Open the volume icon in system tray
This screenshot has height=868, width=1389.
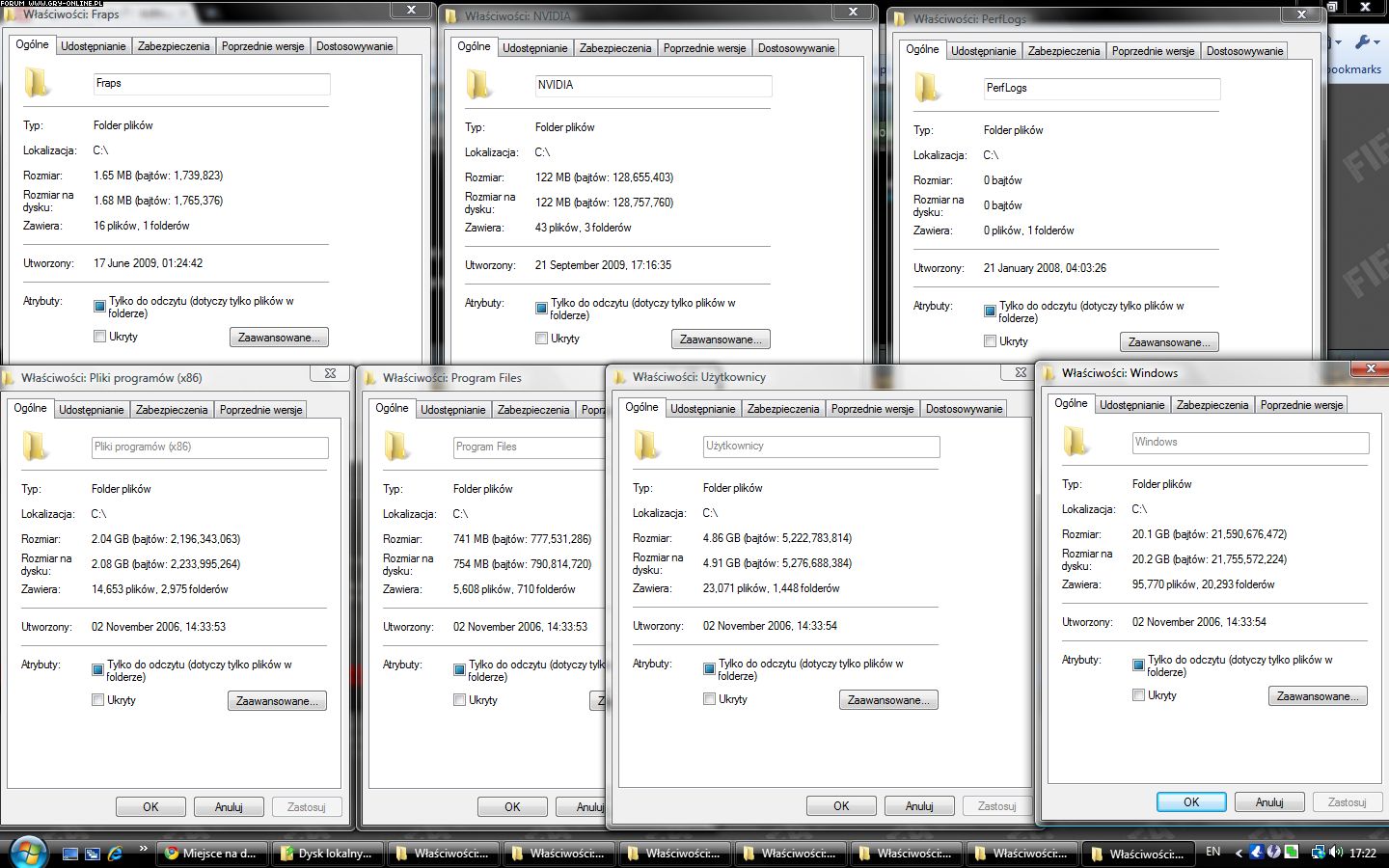pos(1336,853)
